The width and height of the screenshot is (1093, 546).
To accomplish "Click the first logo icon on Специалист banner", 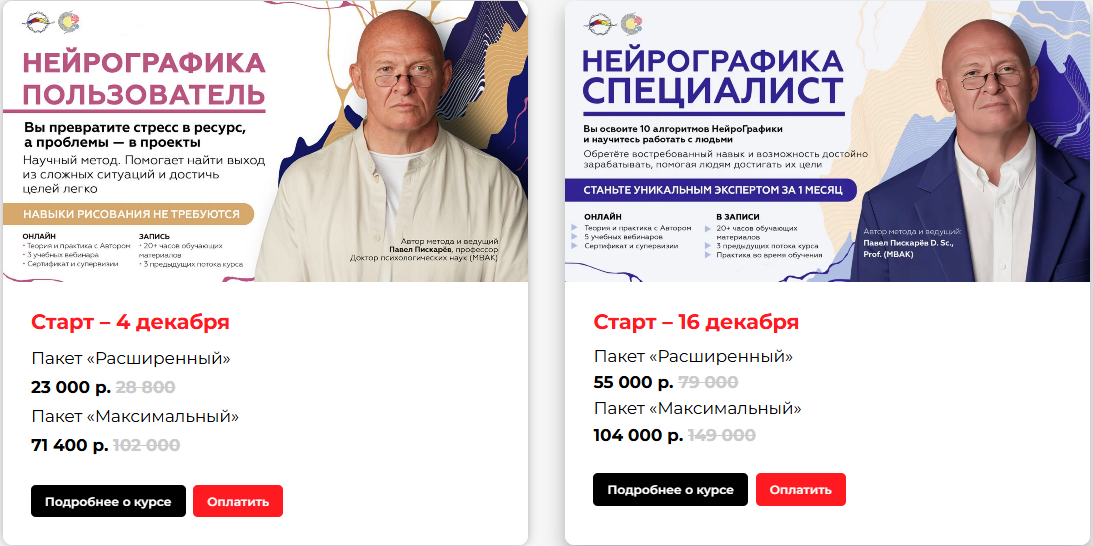I will coord(602,23).
